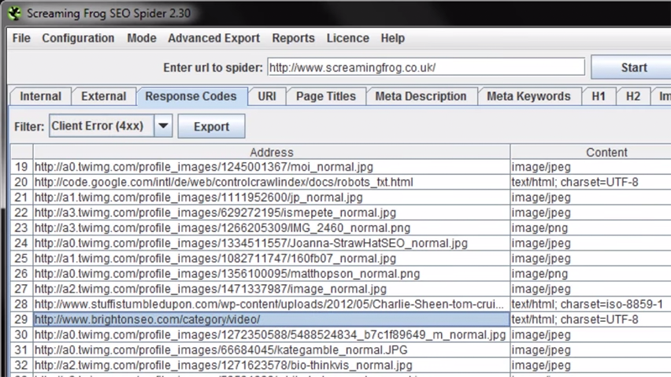Click the image/png content cell in row 23
The height and width of the screenshot is (377, 671).
(591, 228)
